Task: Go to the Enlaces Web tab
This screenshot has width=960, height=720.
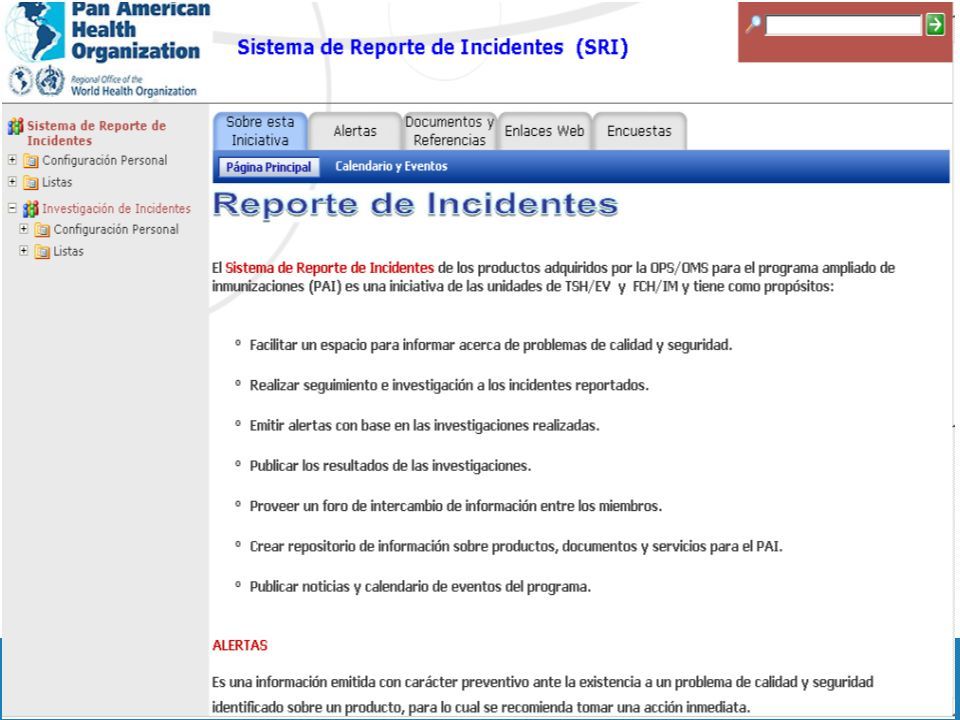Action: pyautogui.click(x=544, y=131)
